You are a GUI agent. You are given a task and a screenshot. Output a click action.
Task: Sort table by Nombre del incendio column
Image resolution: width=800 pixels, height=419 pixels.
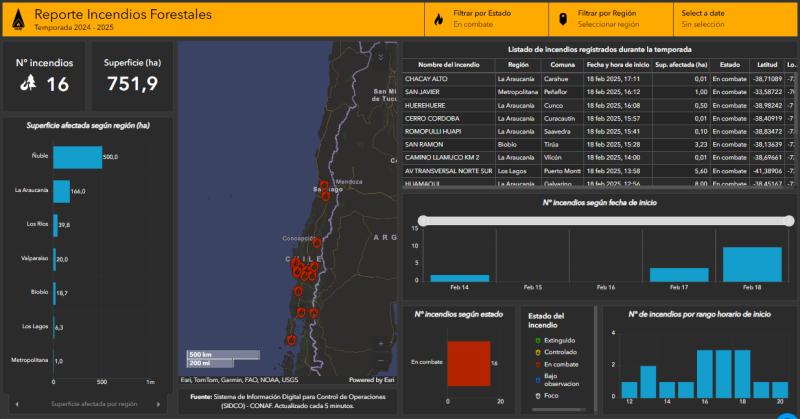point(448,65)
